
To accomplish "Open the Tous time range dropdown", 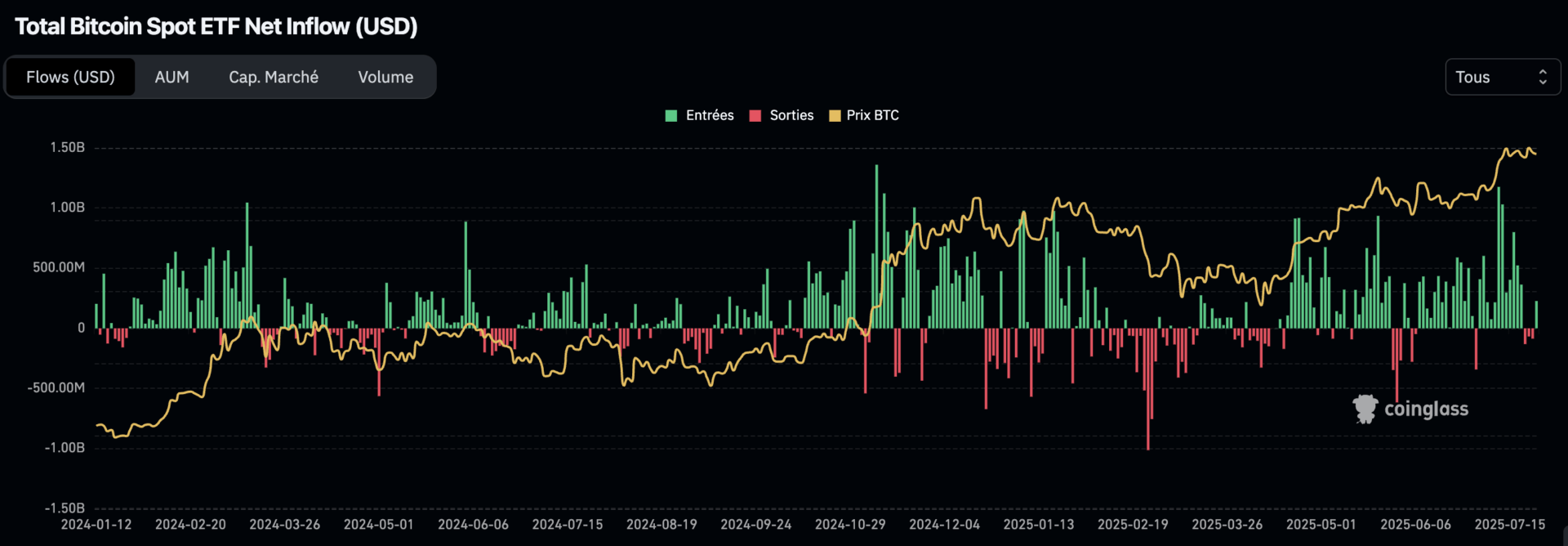I will click(1501, 77).
